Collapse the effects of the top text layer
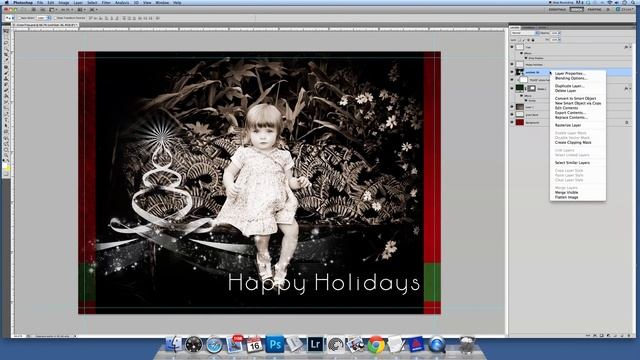Image resolution: width=640 pixels, height=360 pixels. click(630, 47)
